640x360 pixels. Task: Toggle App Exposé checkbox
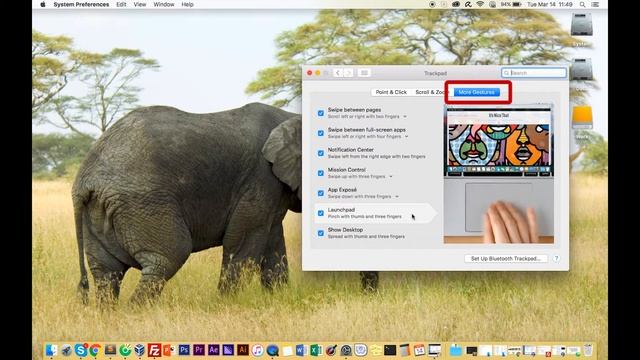320,193
